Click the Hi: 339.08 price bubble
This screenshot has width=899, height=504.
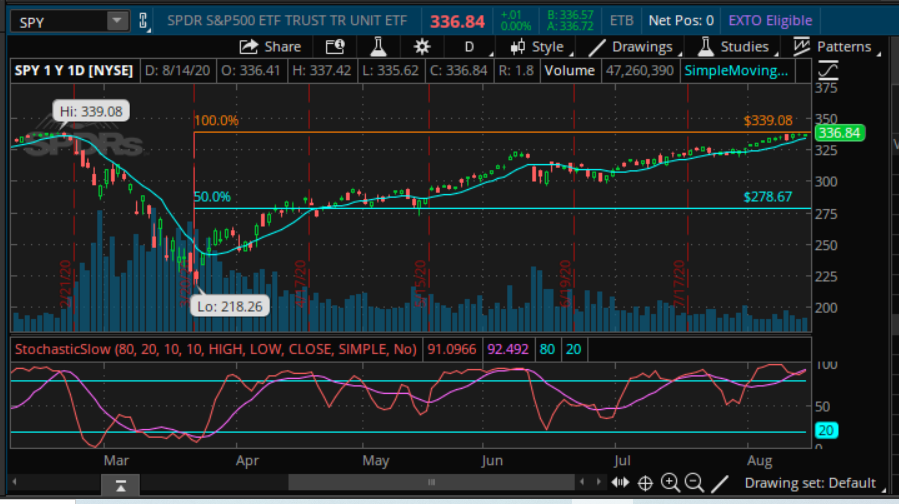(91, 111)
